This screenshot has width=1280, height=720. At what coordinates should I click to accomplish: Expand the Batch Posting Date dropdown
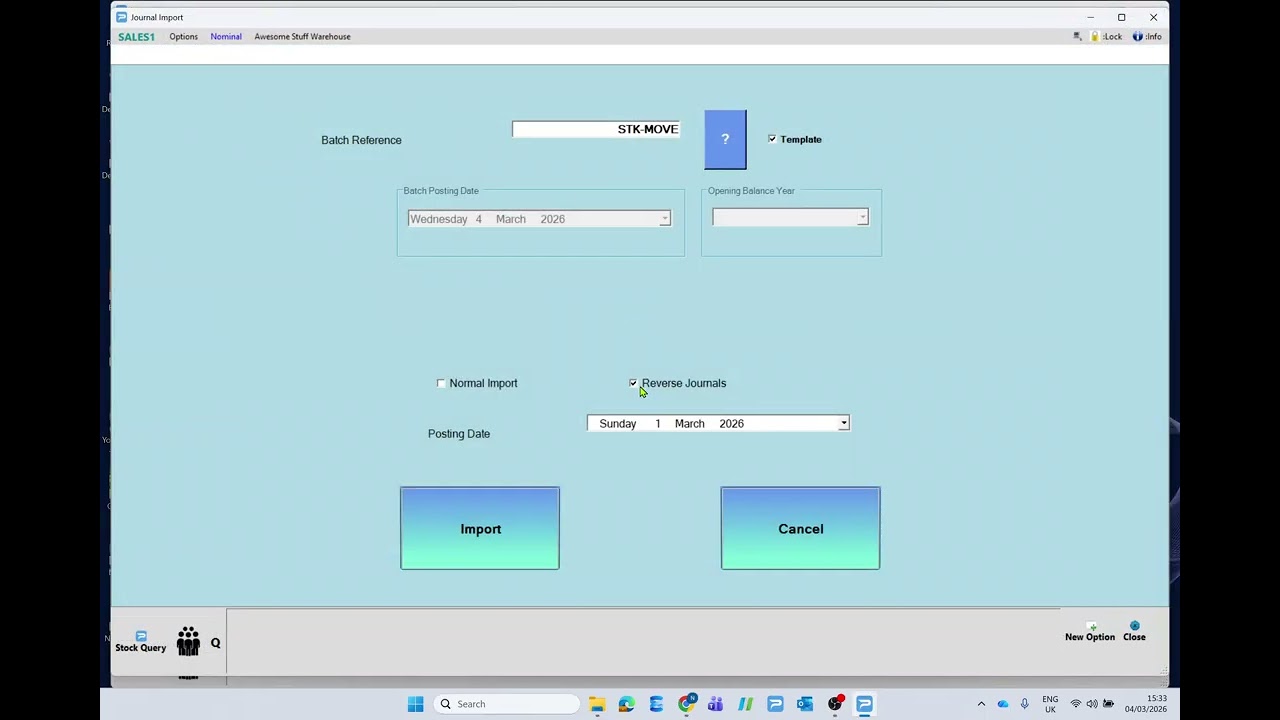pyautogui.click(x=664, y=219)
